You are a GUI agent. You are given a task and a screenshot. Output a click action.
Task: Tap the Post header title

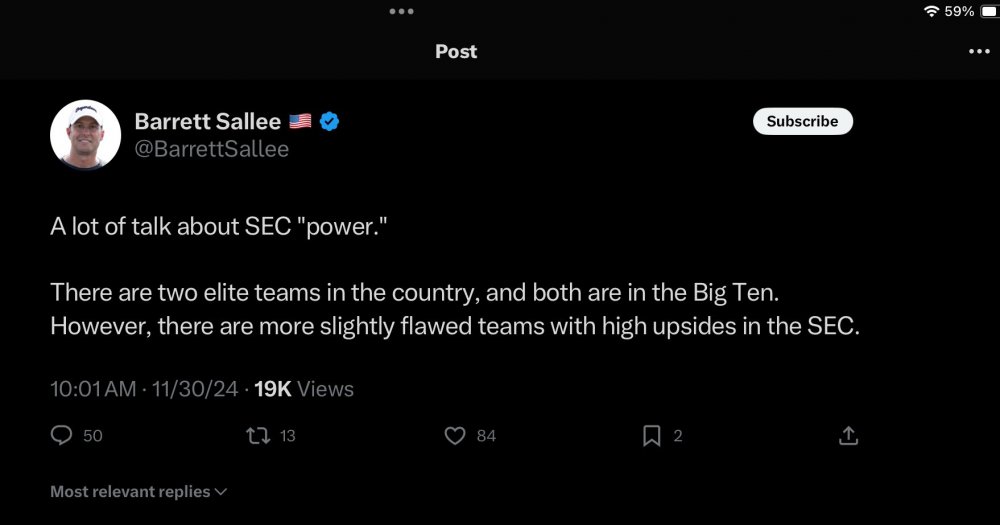pos(456,52)
